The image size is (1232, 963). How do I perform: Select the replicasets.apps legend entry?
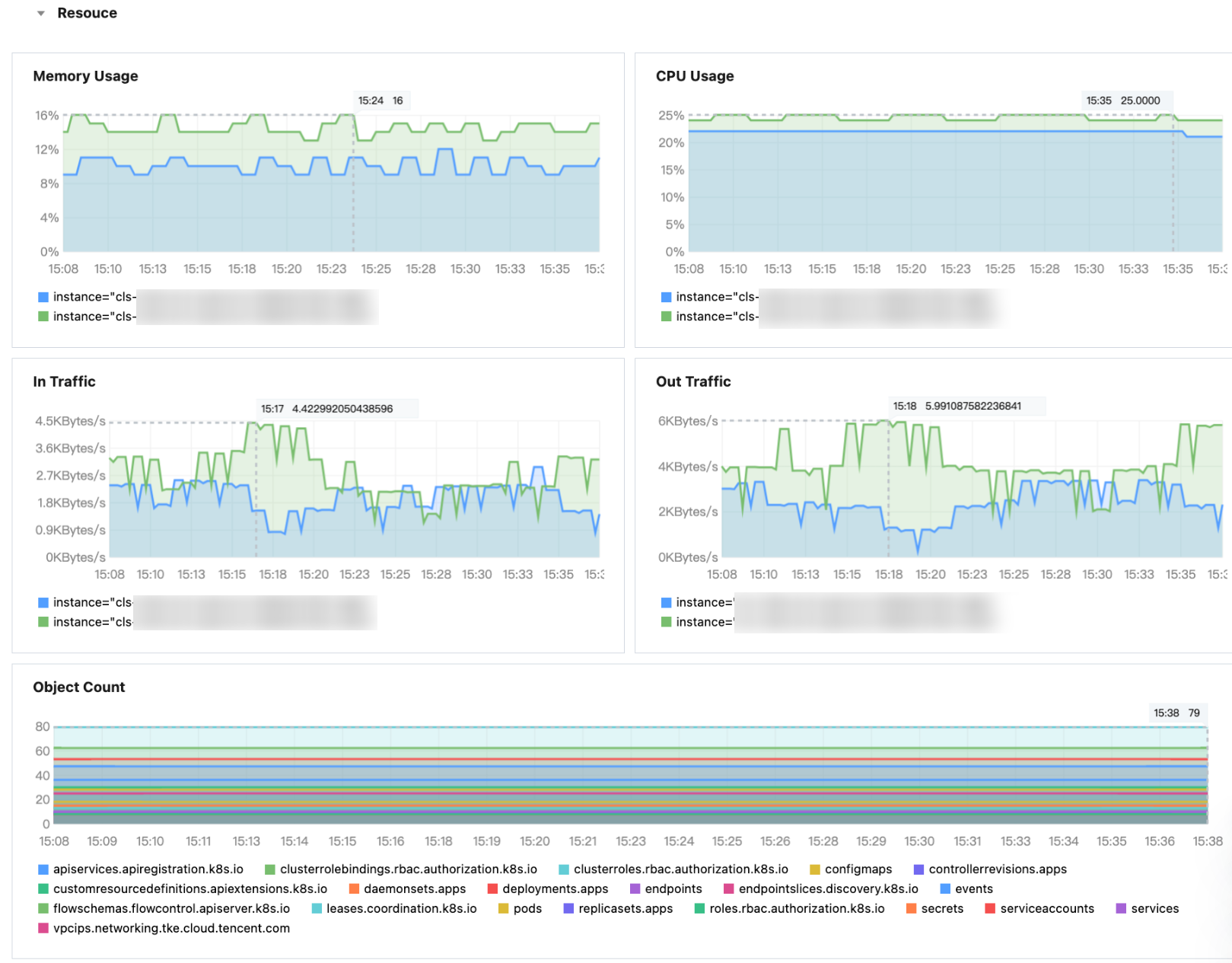coord(618,909)
